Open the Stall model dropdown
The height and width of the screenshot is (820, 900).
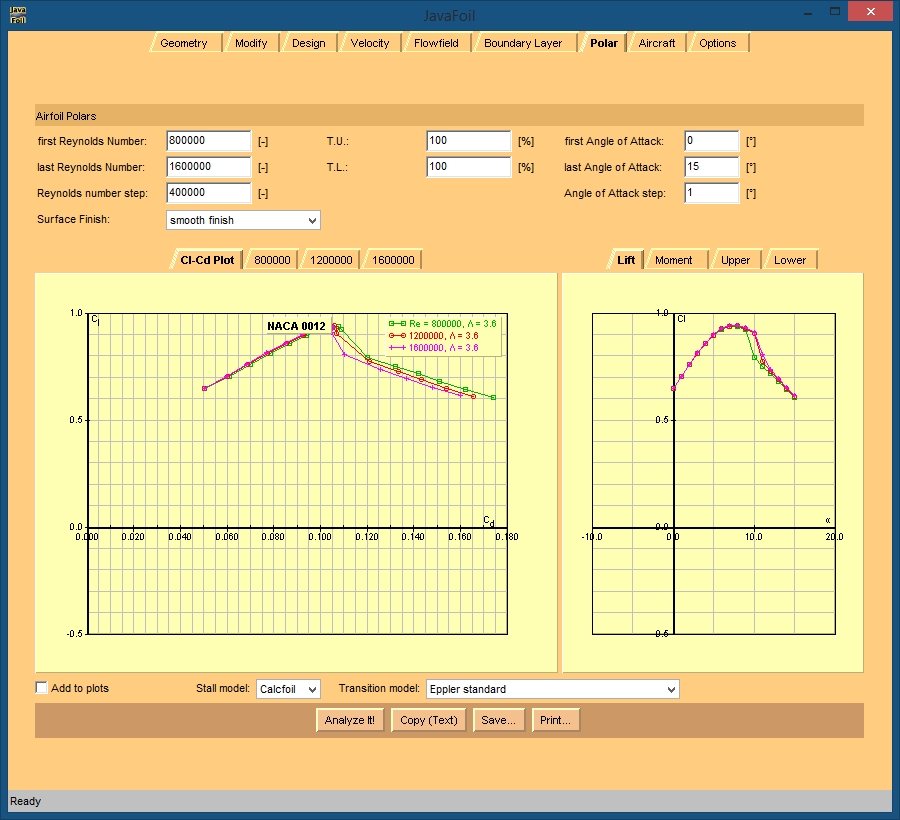[288, 689]
